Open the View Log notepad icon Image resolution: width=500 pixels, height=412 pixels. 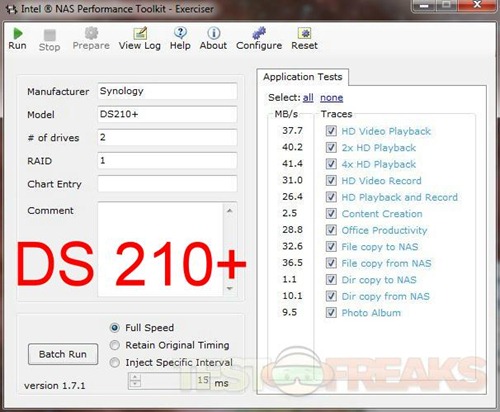coord(140,33)
